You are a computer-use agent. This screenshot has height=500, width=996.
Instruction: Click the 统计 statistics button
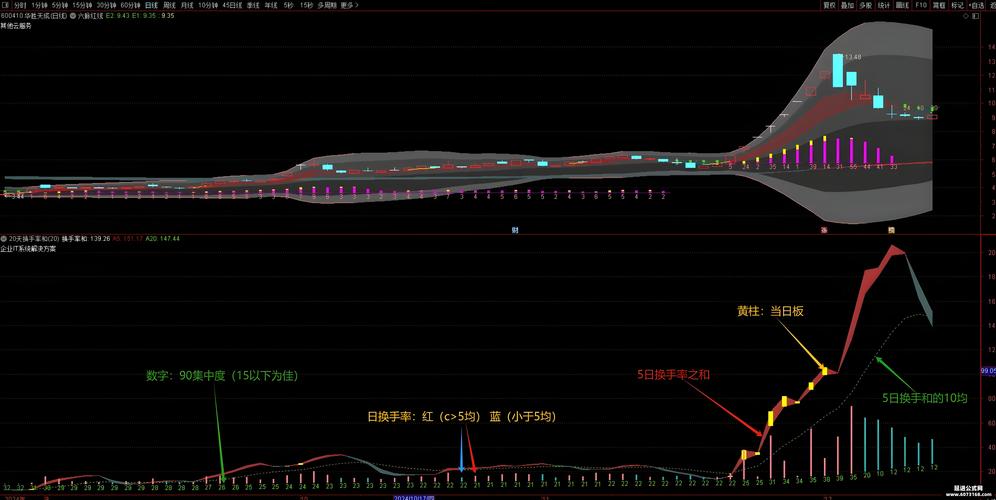883,5
